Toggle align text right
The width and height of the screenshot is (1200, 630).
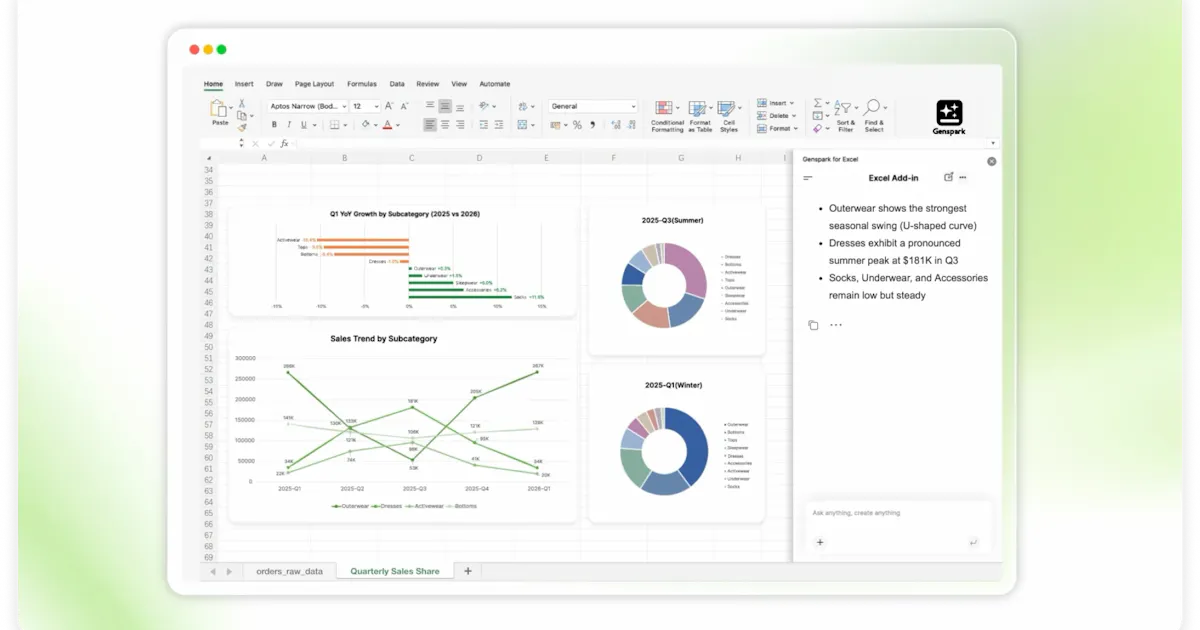point(460,125)
